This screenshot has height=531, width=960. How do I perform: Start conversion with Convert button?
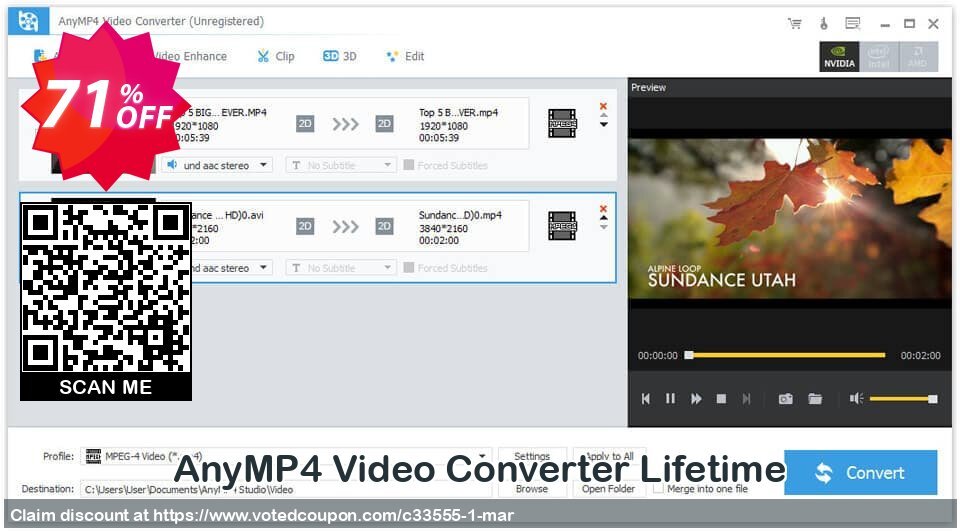[x=860, y=472]
